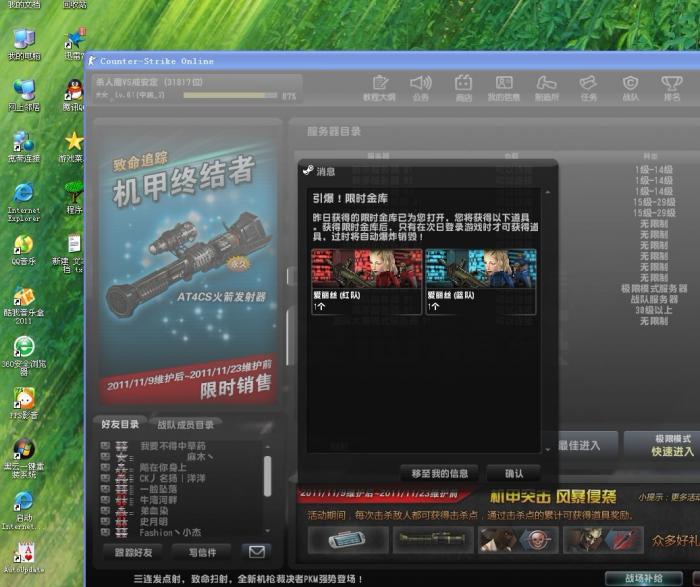Open 腾讯QQ penguin desktop icon

click(75, 95)
